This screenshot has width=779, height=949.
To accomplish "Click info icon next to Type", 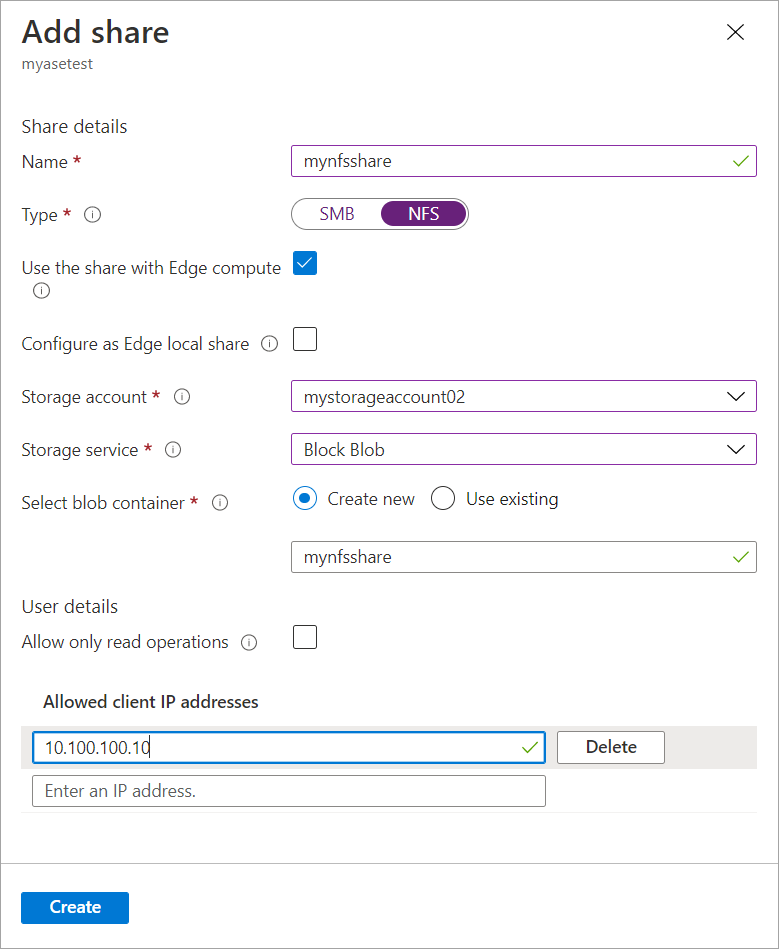I will tap(93, 215).
